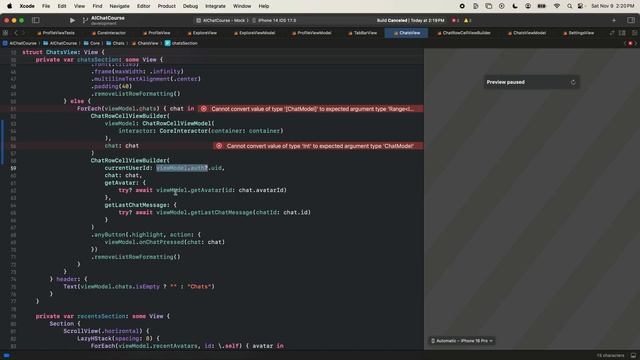Open the Apple menu

point(9,6)
